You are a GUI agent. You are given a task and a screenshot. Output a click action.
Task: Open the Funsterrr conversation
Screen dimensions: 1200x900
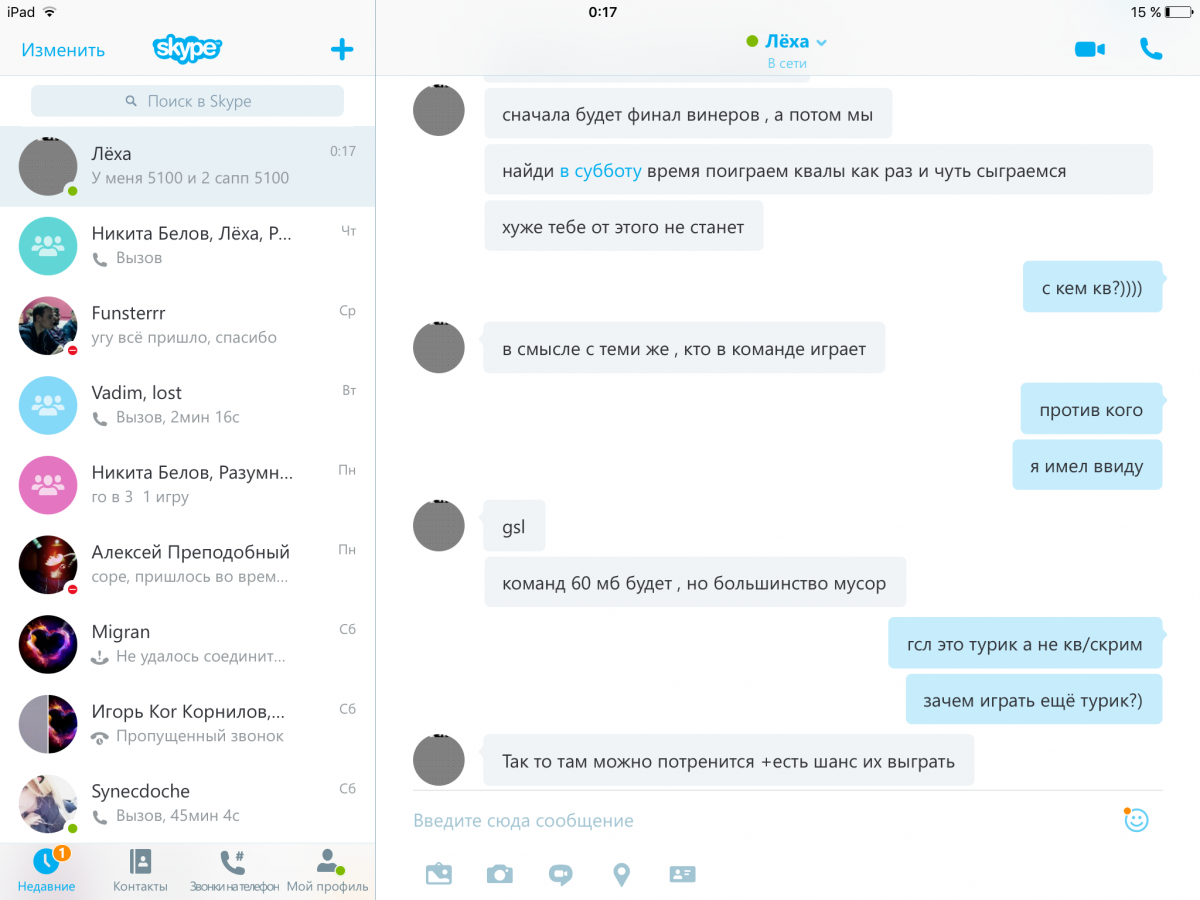pos(187,325)
